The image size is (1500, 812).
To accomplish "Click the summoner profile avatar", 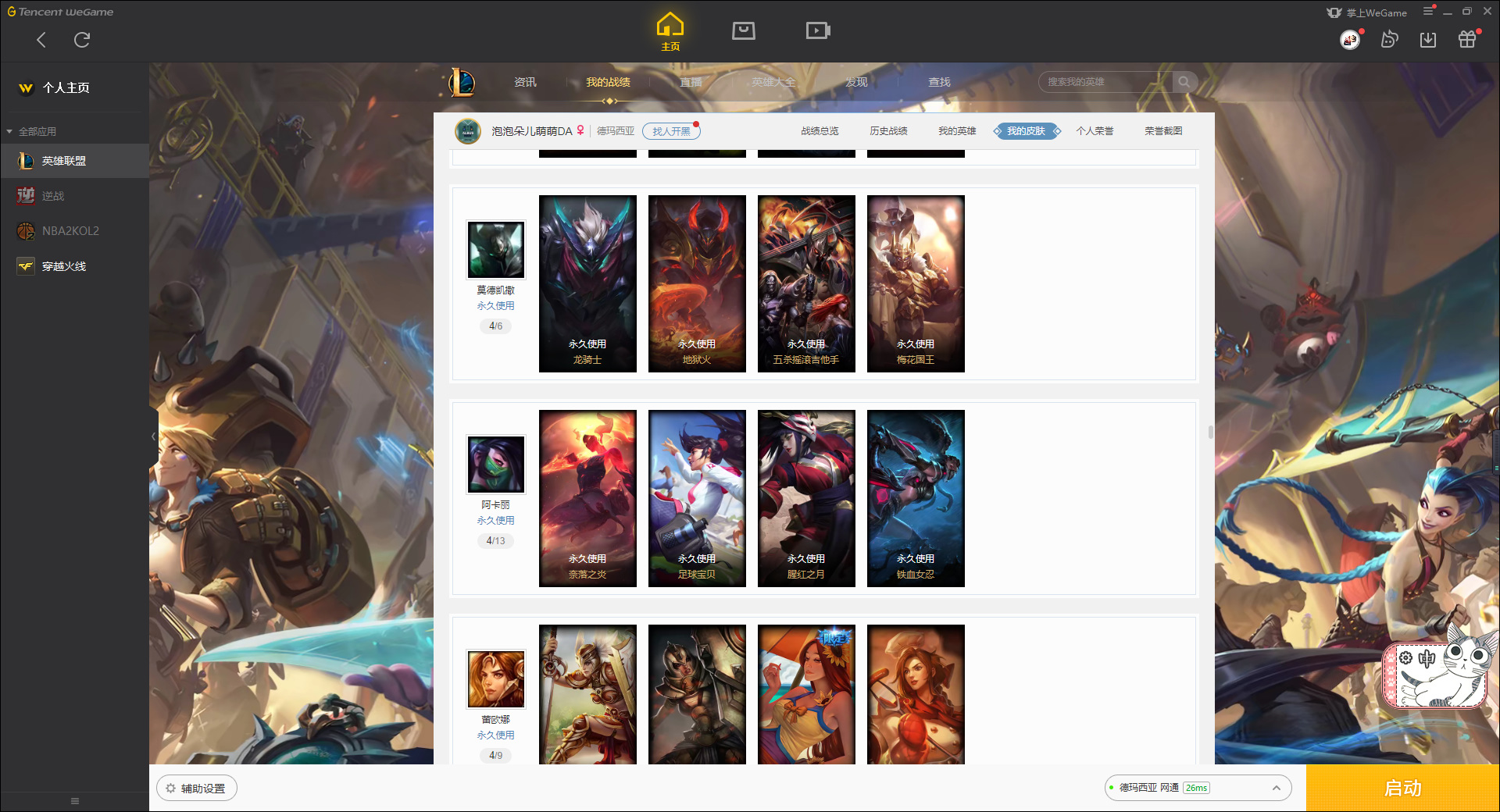I will tap(468, 131).
